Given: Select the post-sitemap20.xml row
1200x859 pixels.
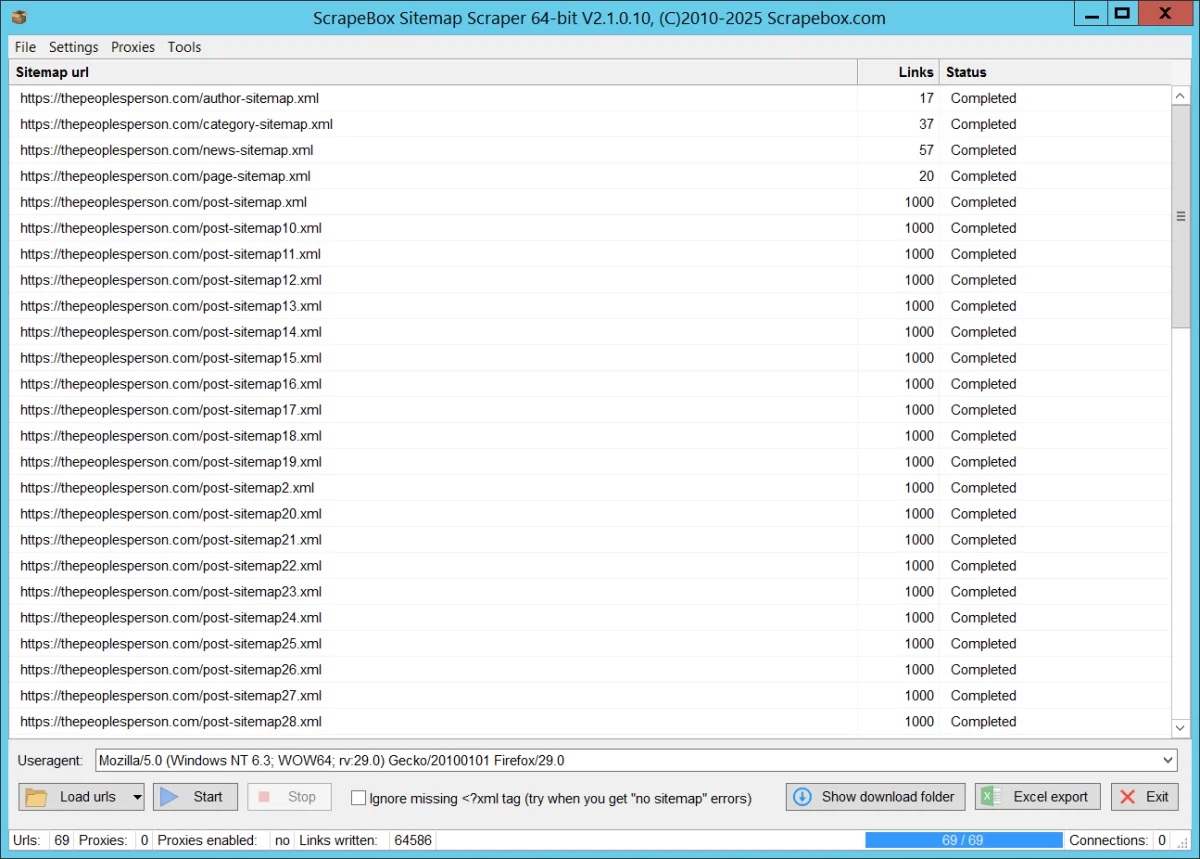Looking at the screenshot, I should (590, 514).
